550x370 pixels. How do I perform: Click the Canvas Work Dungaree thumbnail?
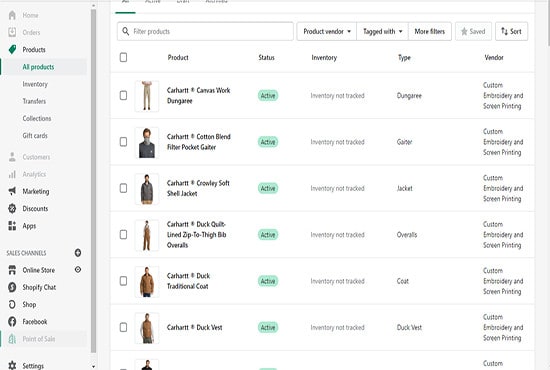pyautogui.click(x=147, y=96)
